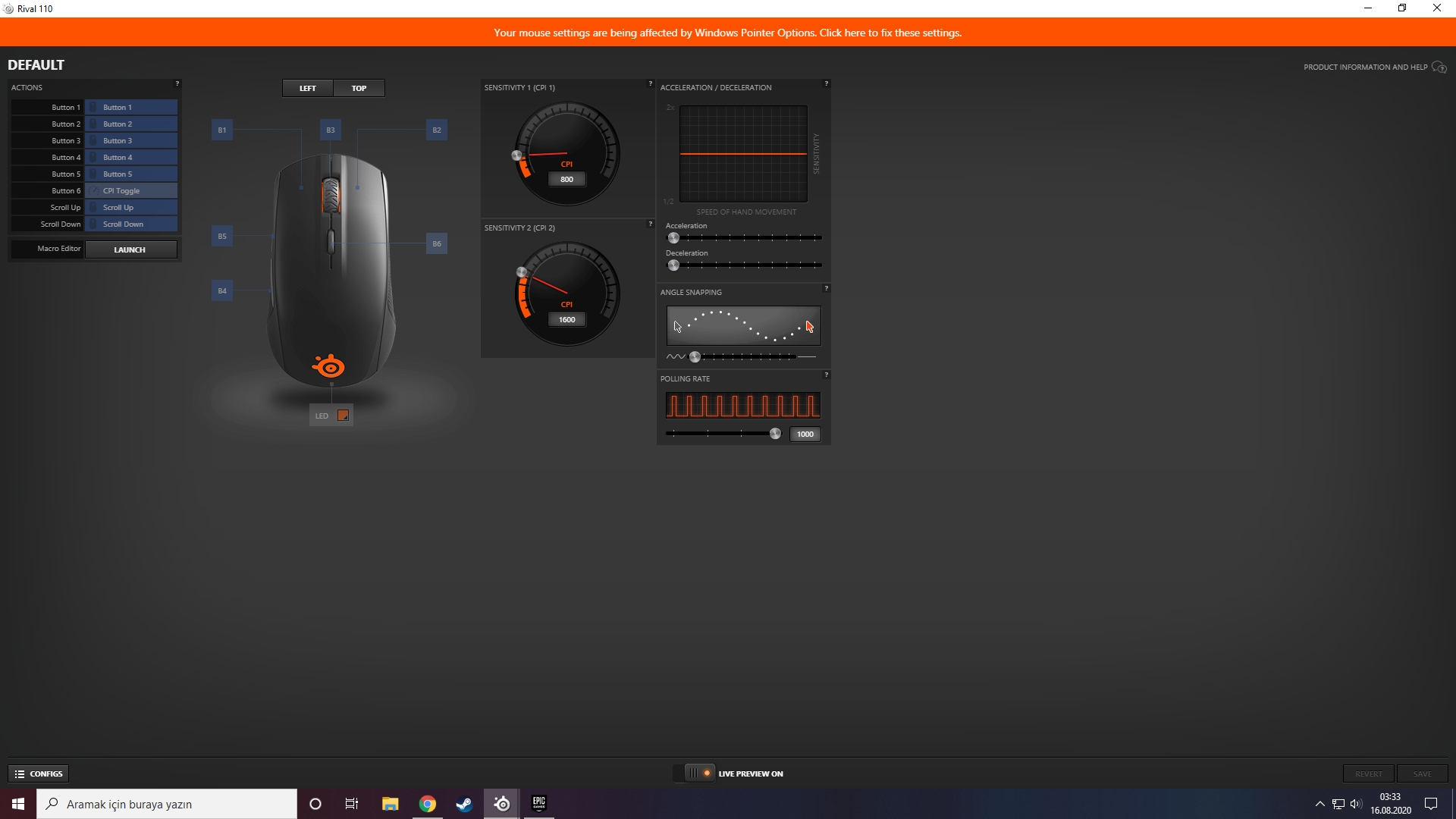Switch mouse view to LEFT
This screenshot has width=1456, height=819.
tap(308, 89)
